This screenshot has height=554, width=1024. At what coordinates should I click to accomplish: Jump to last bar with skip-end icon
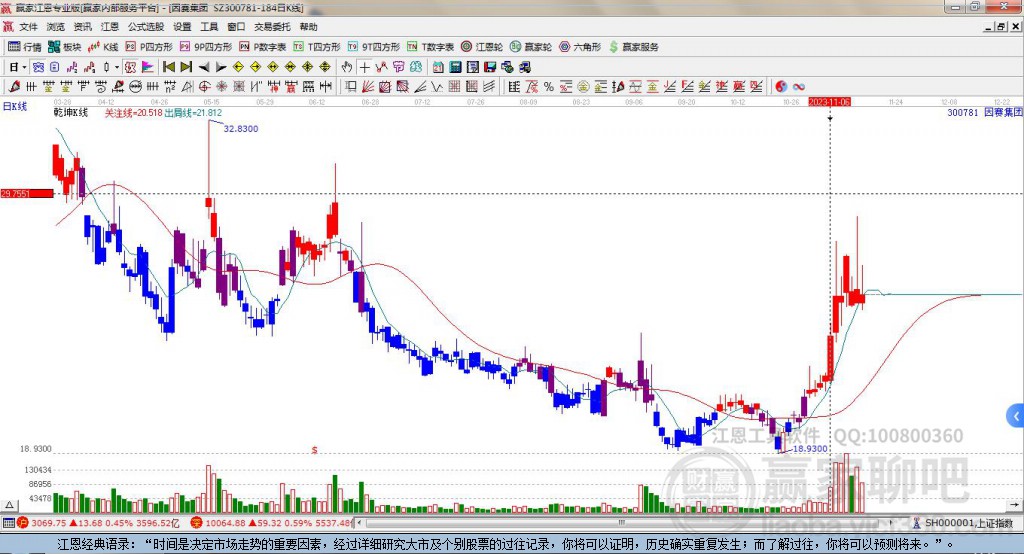pyautogui.click(x=186, y=67)
